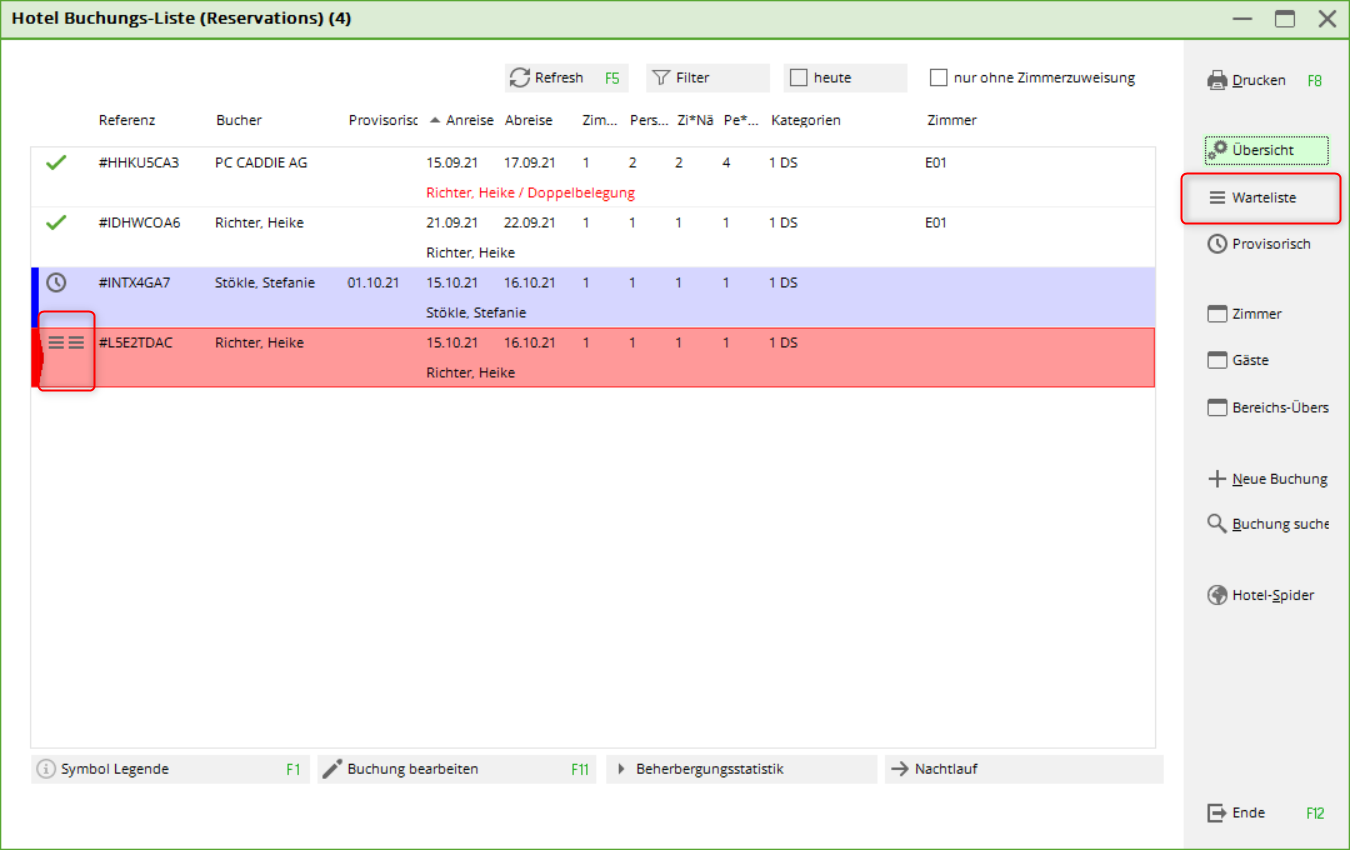Enable the heute checkbox
Screen dimensions: 1350x850
click(x=798, y=78)
